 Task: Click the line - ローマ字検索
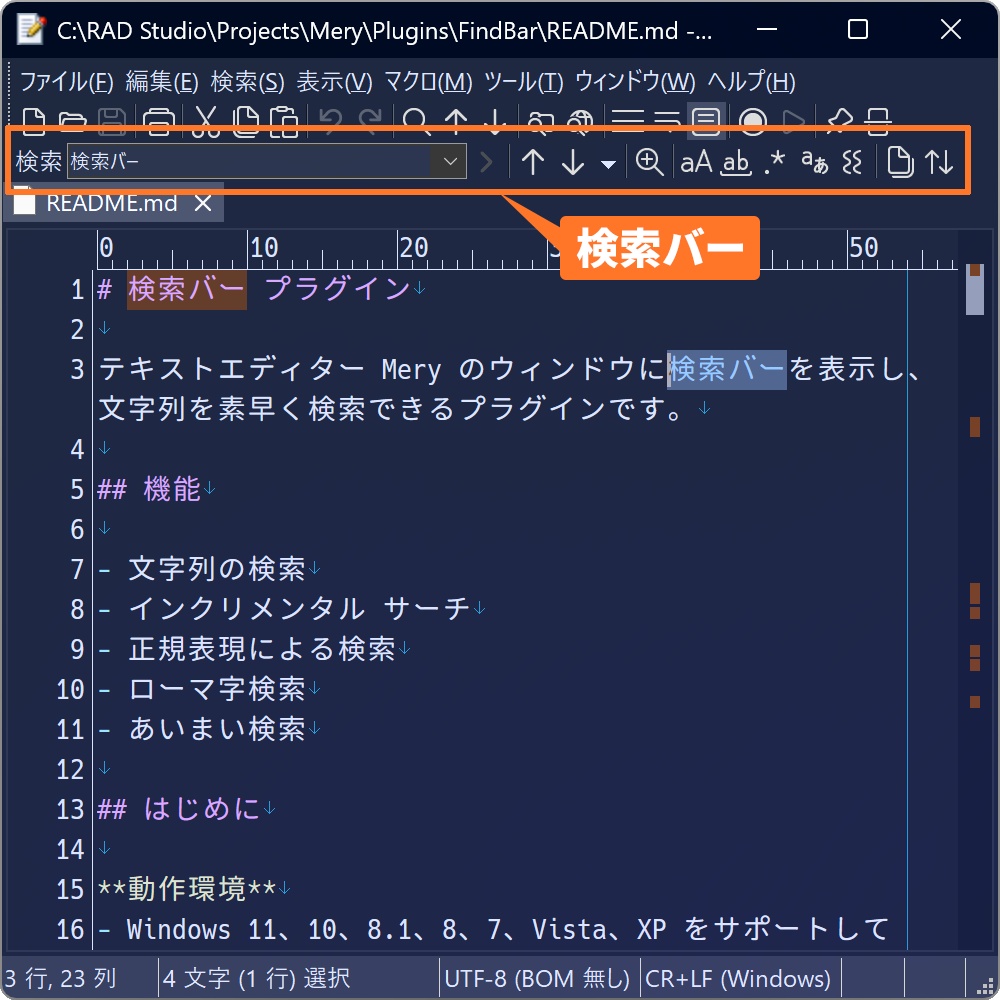[202, 689]
